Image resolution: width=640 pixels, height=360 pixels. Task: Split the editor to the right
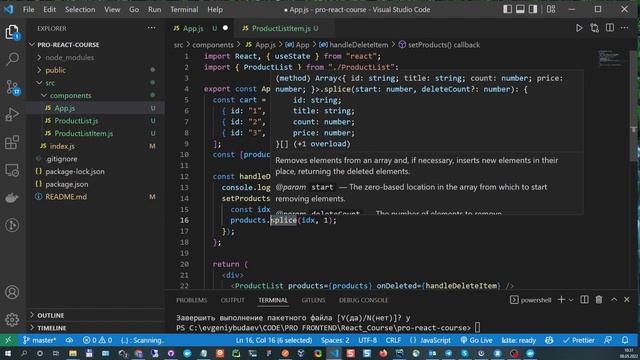pyautogui.click(x=610, y=28)
